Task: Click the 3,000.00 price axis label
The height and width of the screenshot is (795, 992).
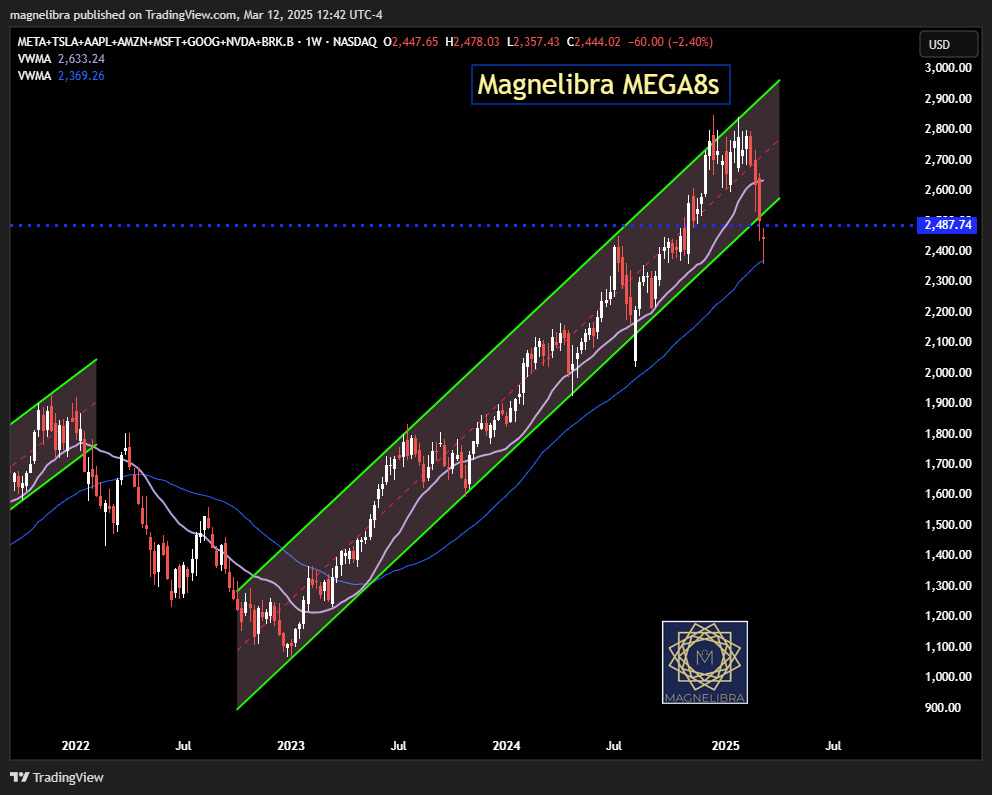Action: (x=948, y=68)
